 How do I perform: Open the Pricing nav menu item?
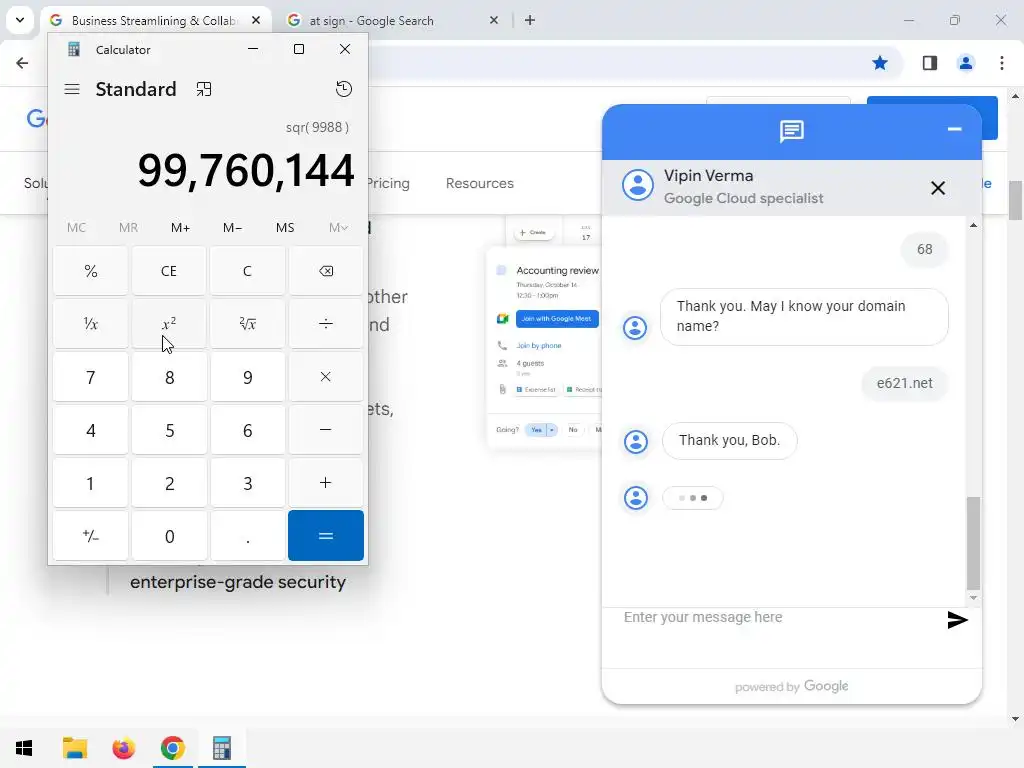pos(389,184)
